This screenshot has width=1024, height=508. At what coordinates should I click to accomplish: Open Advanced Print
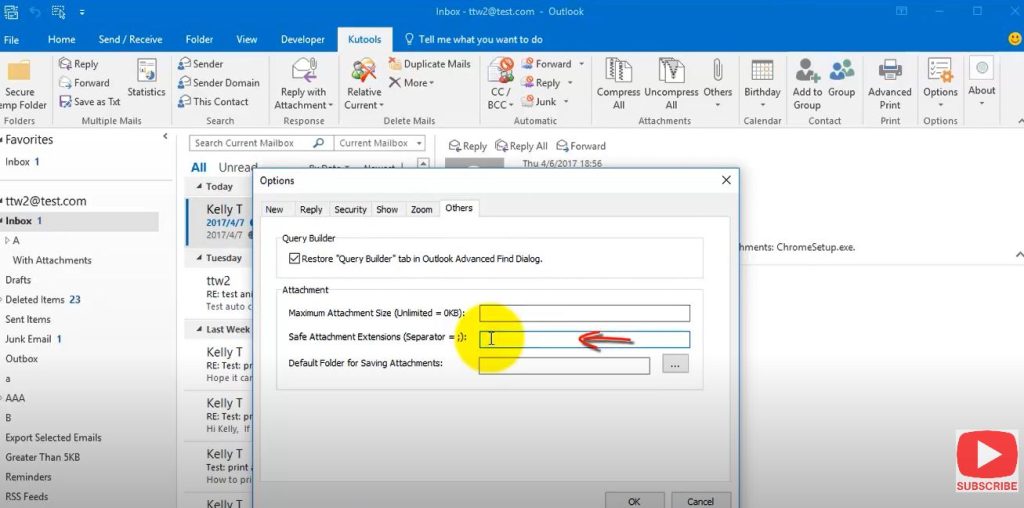coord(889,85)
